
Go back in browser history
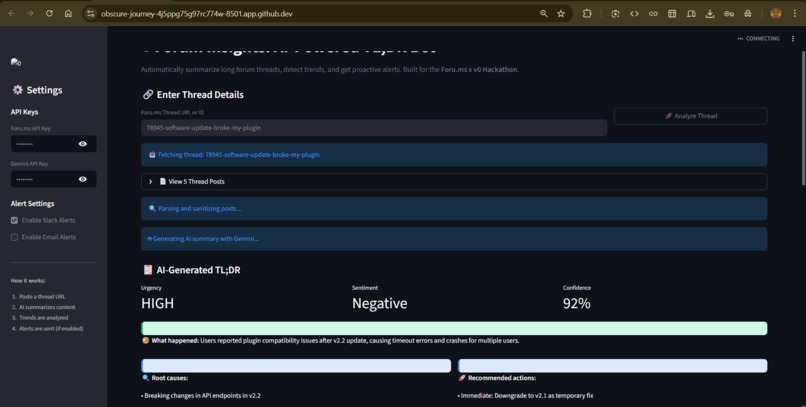click(11, 14)
